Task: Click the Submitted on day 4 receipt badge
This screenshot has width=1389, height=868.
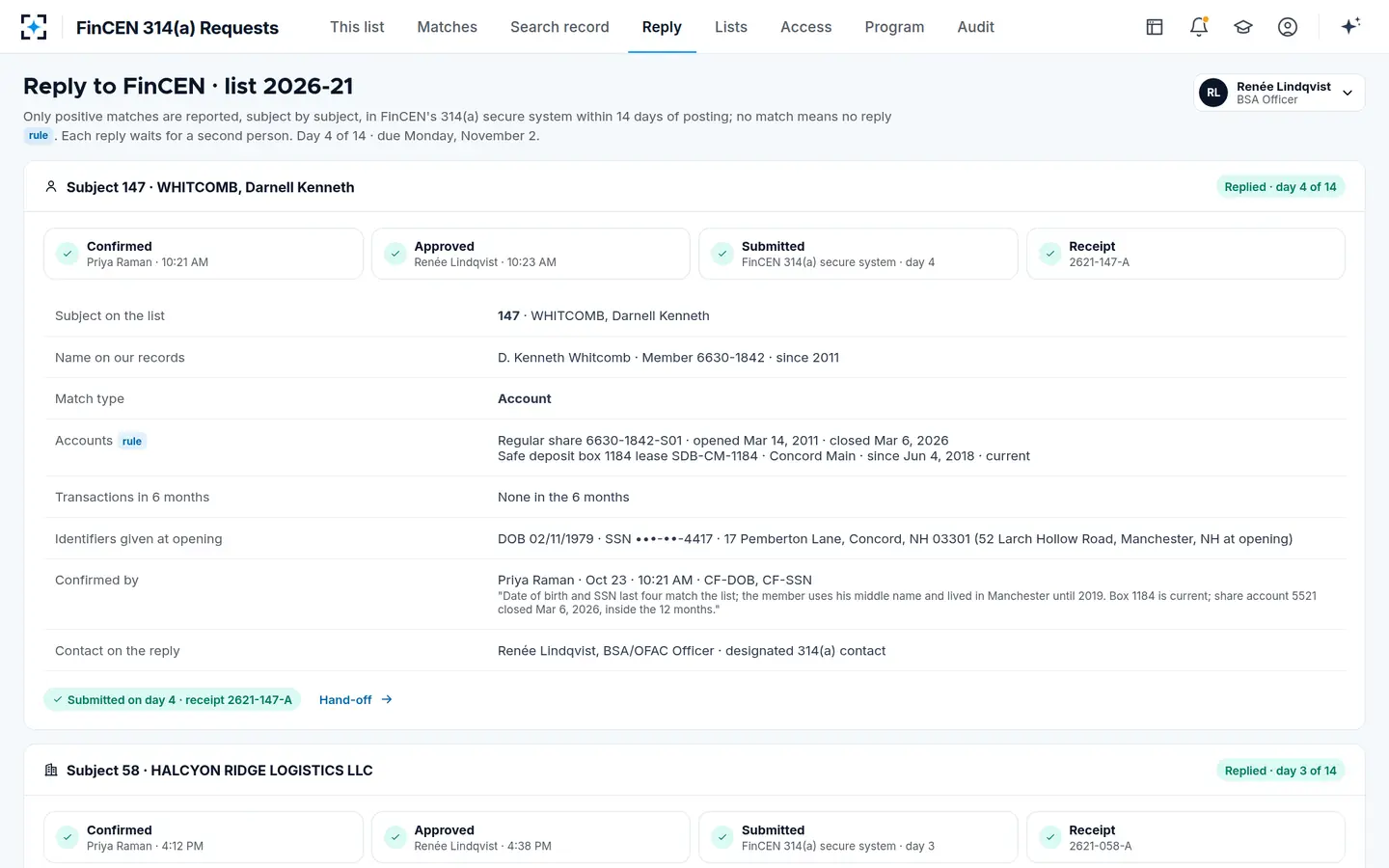Action: click(x=173, y=700)
